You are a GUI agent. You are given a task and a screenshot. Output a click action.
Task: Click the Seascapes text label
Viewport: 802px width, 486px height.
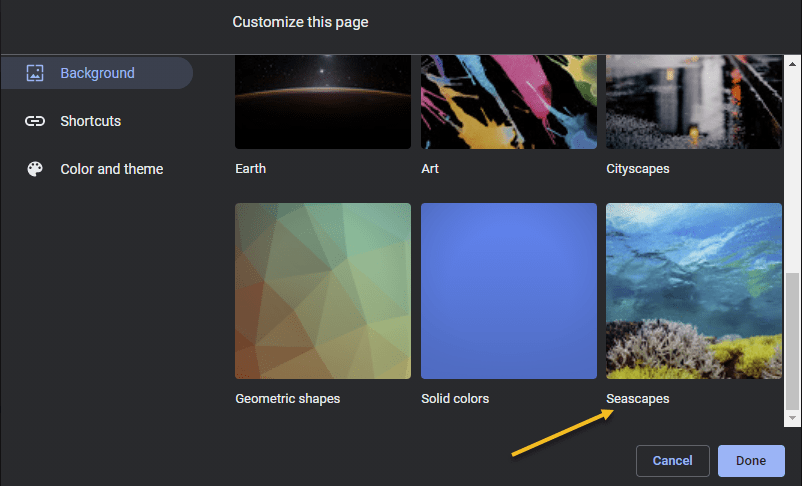(x=637, y=398)
